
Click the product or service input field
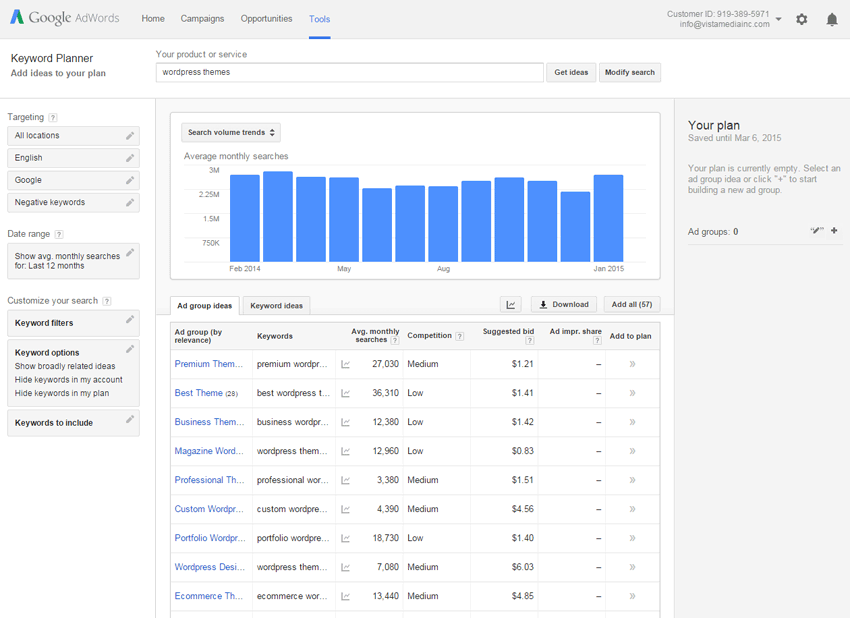tap(350, 72)
